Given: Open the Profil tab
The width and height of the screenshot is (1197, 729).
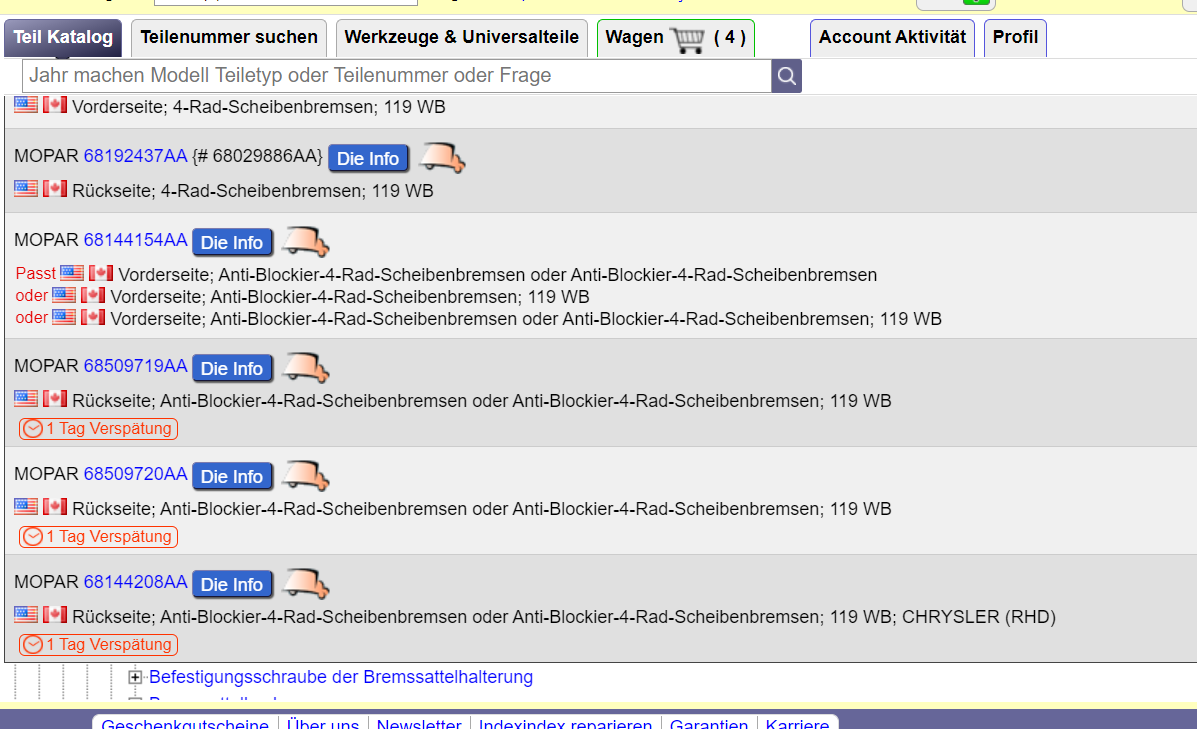Looking at the screenshot, I should coord(1015,38).
